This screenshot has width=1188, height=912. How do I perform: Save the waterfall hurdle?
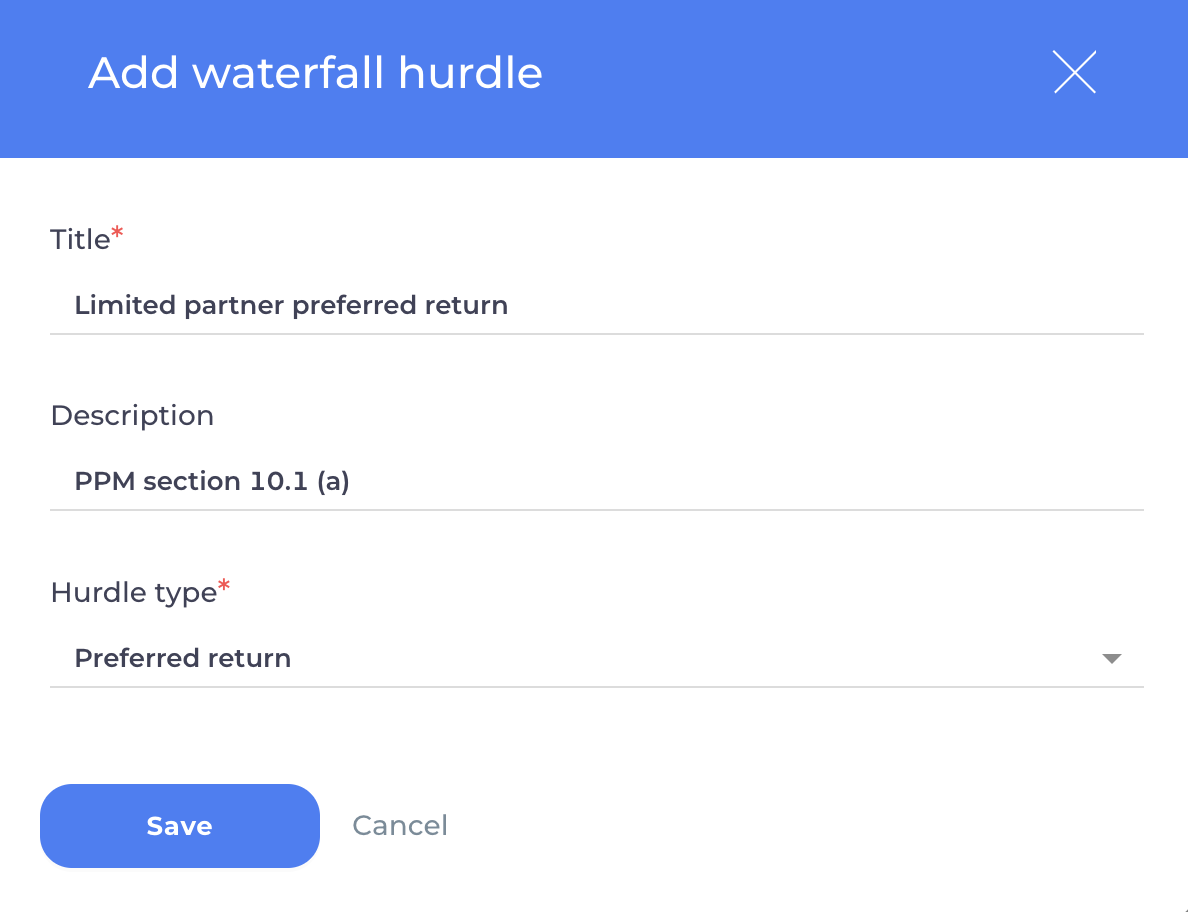[179, 825]
